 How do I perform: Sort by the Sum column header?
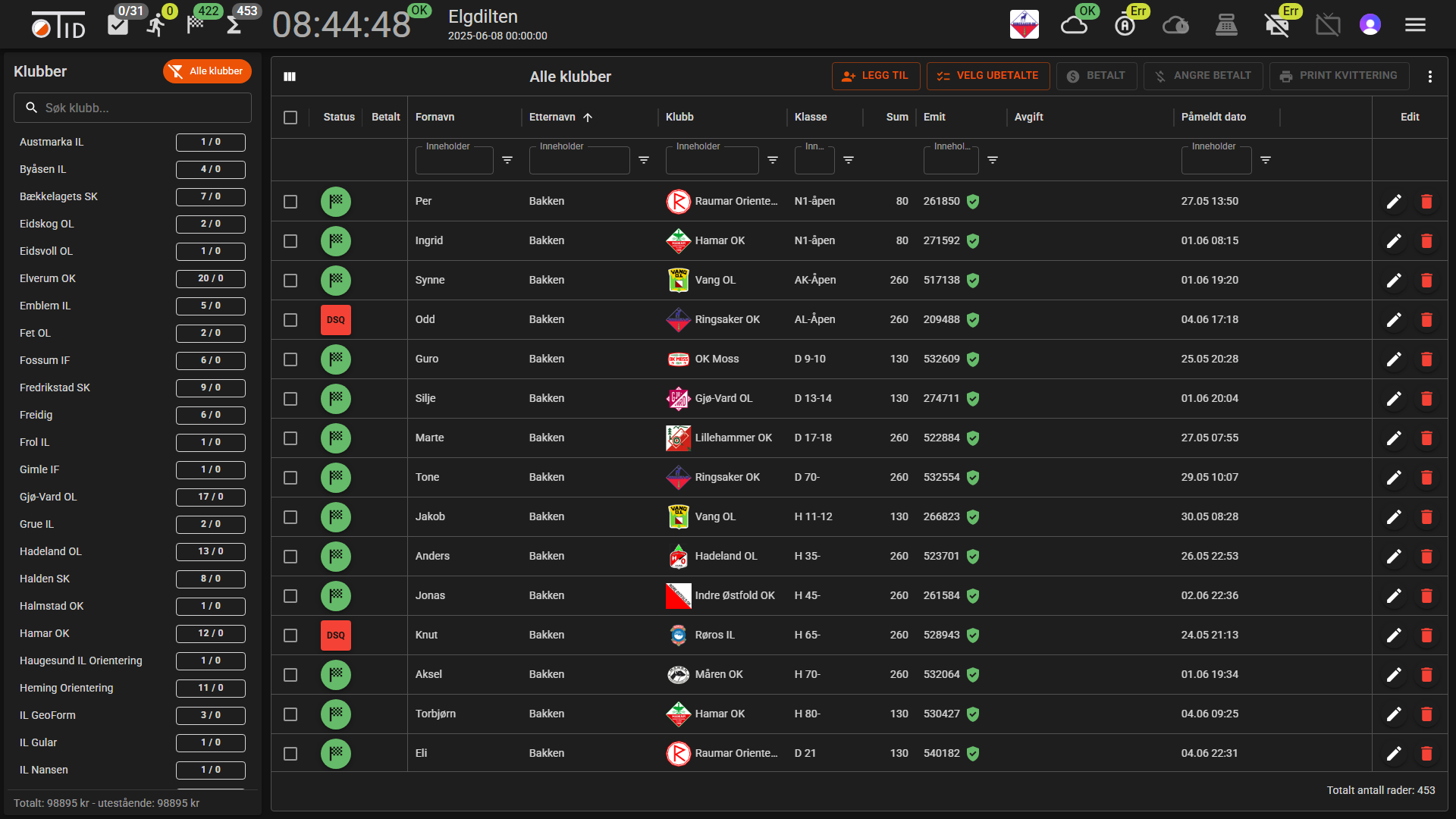(897, 117)
